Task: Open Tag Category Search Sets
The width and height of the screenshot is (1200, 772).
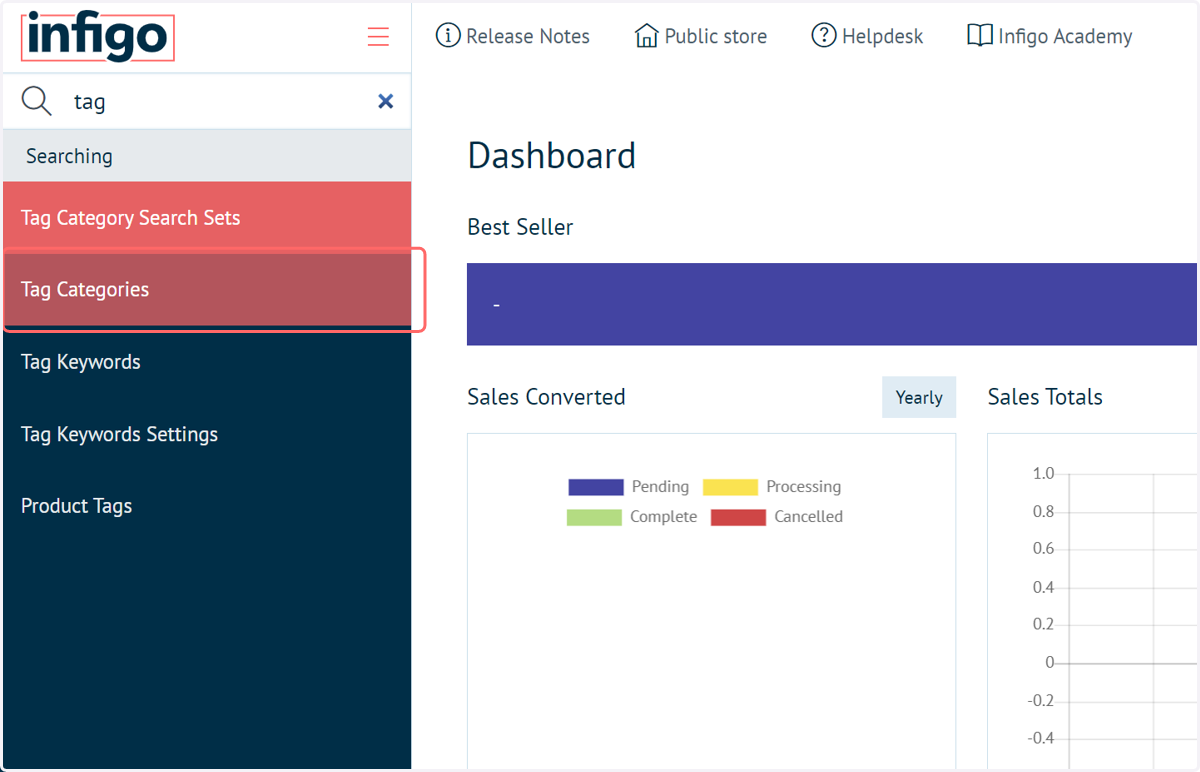Action: click(207, 218)
